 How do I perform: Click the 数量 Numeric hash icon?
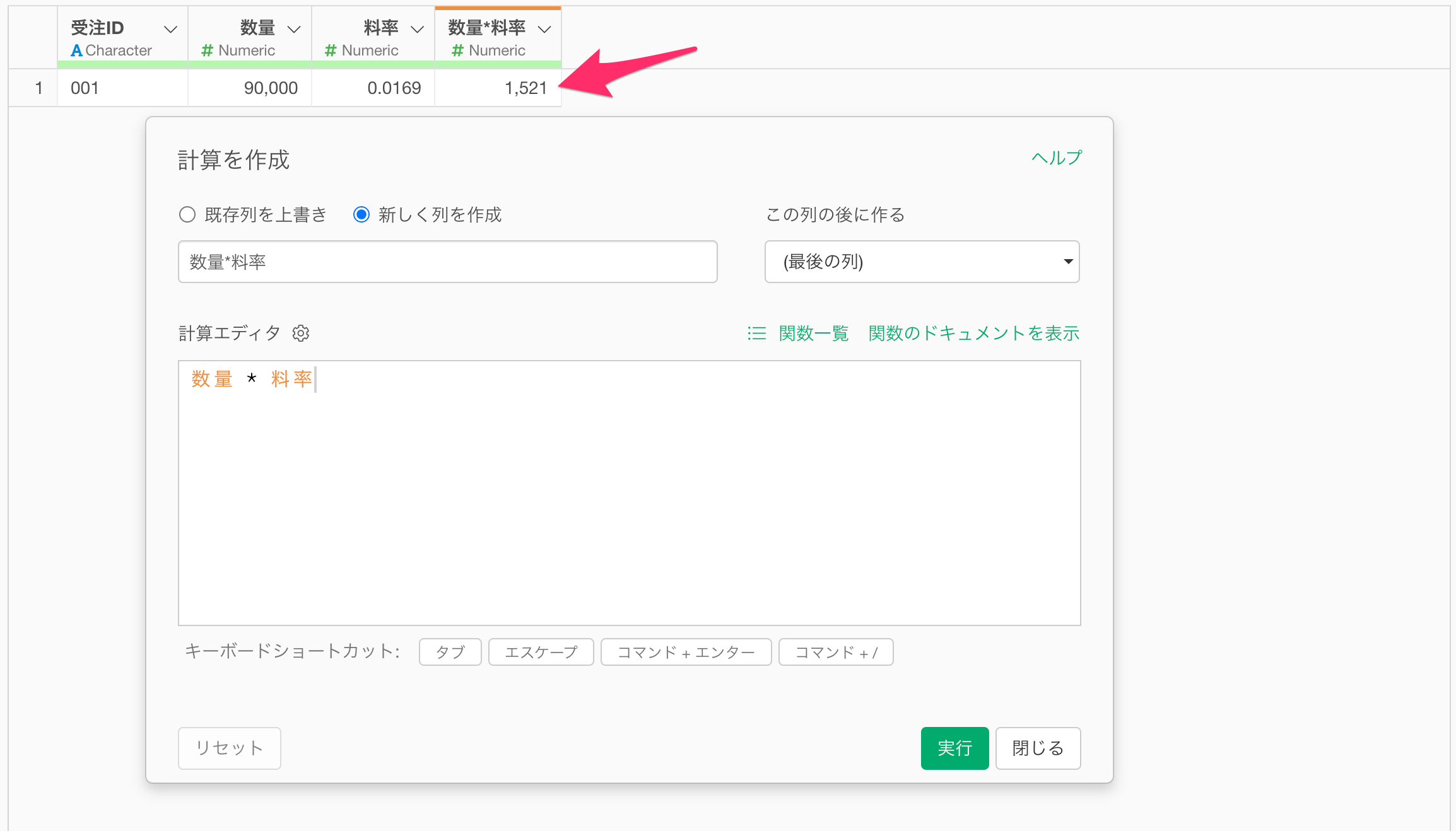coord(207,50)
